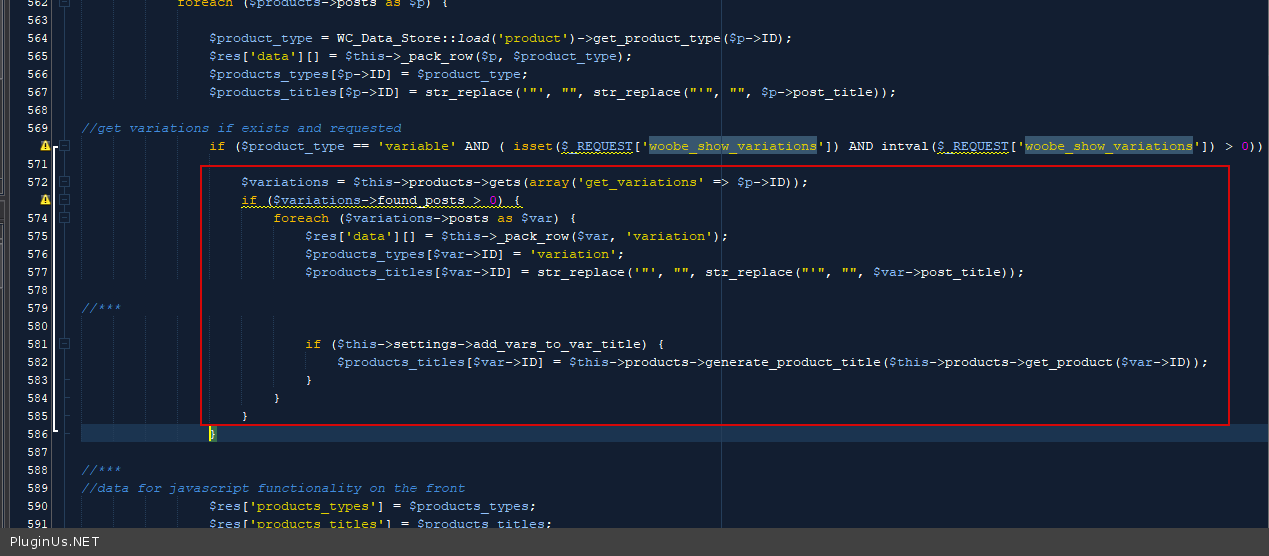Click 'woobe_show_variations' inside the intval call
The height and width of the screenshot is (556, 1269).
(1109, 146)
